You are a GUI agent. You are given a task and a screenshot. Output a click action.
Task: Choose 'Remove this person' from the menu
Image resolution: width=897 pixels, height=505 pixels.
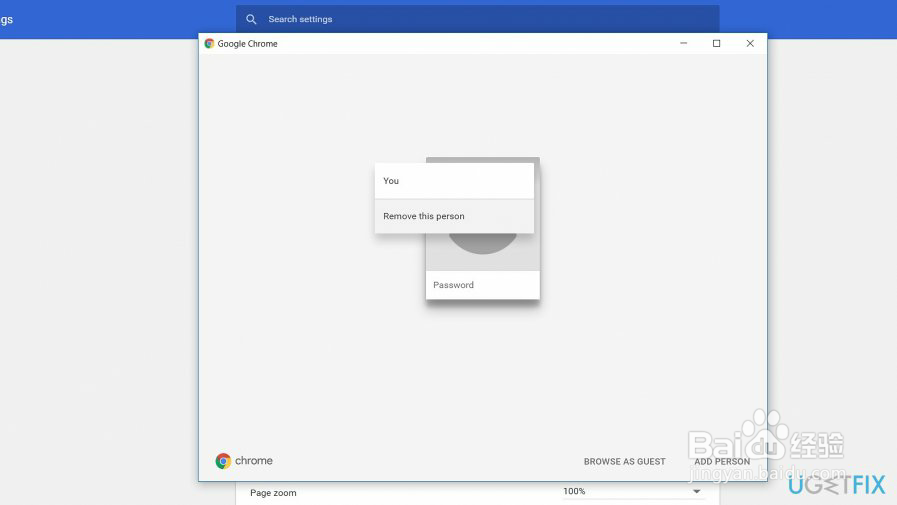coord(454,216)
